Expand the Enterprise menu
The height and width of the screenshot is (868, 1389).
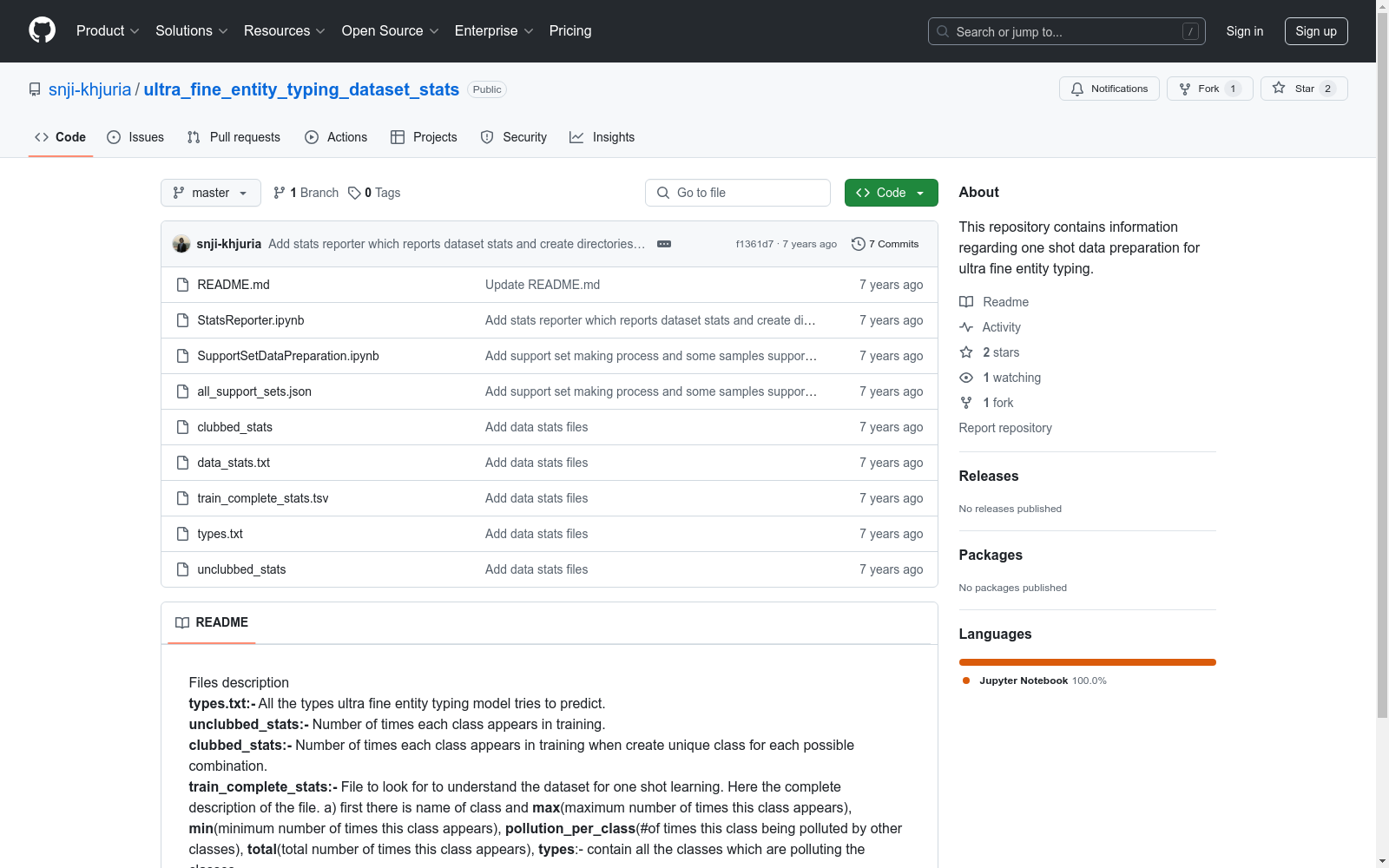click(494, 30)
